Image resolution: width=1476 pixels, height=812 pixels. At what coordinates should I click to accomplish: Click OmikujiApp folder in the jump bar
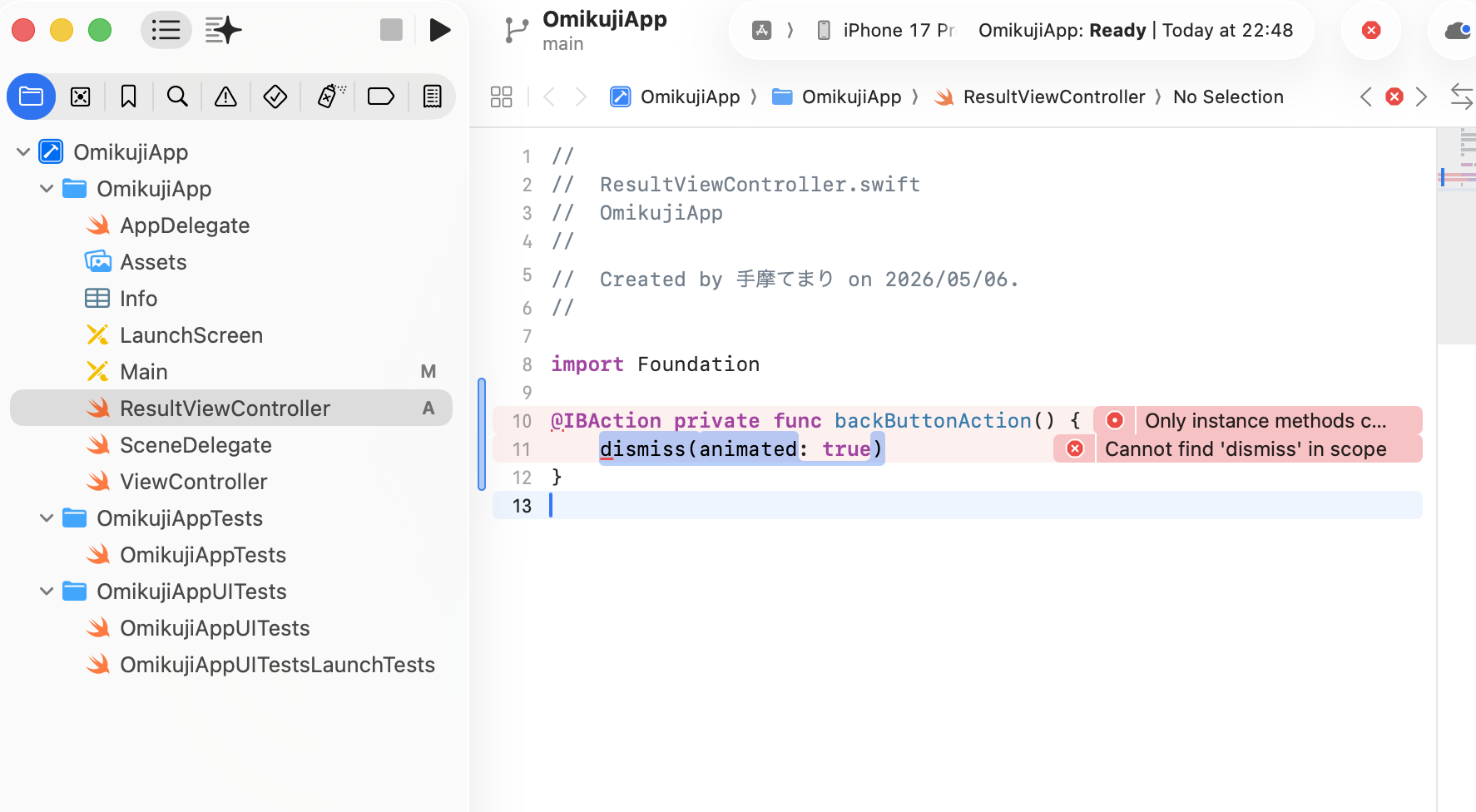pos(837,97)
